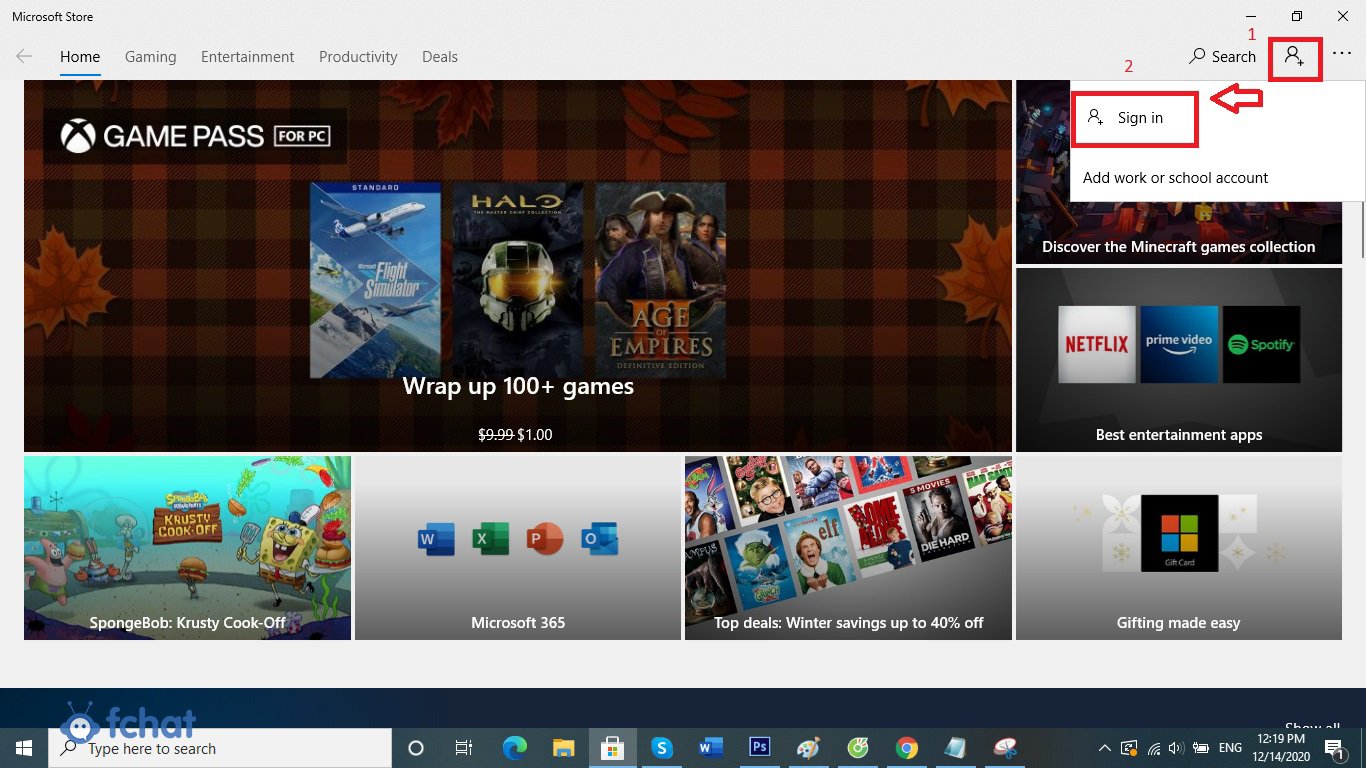Screen dimensions: 1366x768
Task: Click the Type here to search box
Action: click(220, 748)
